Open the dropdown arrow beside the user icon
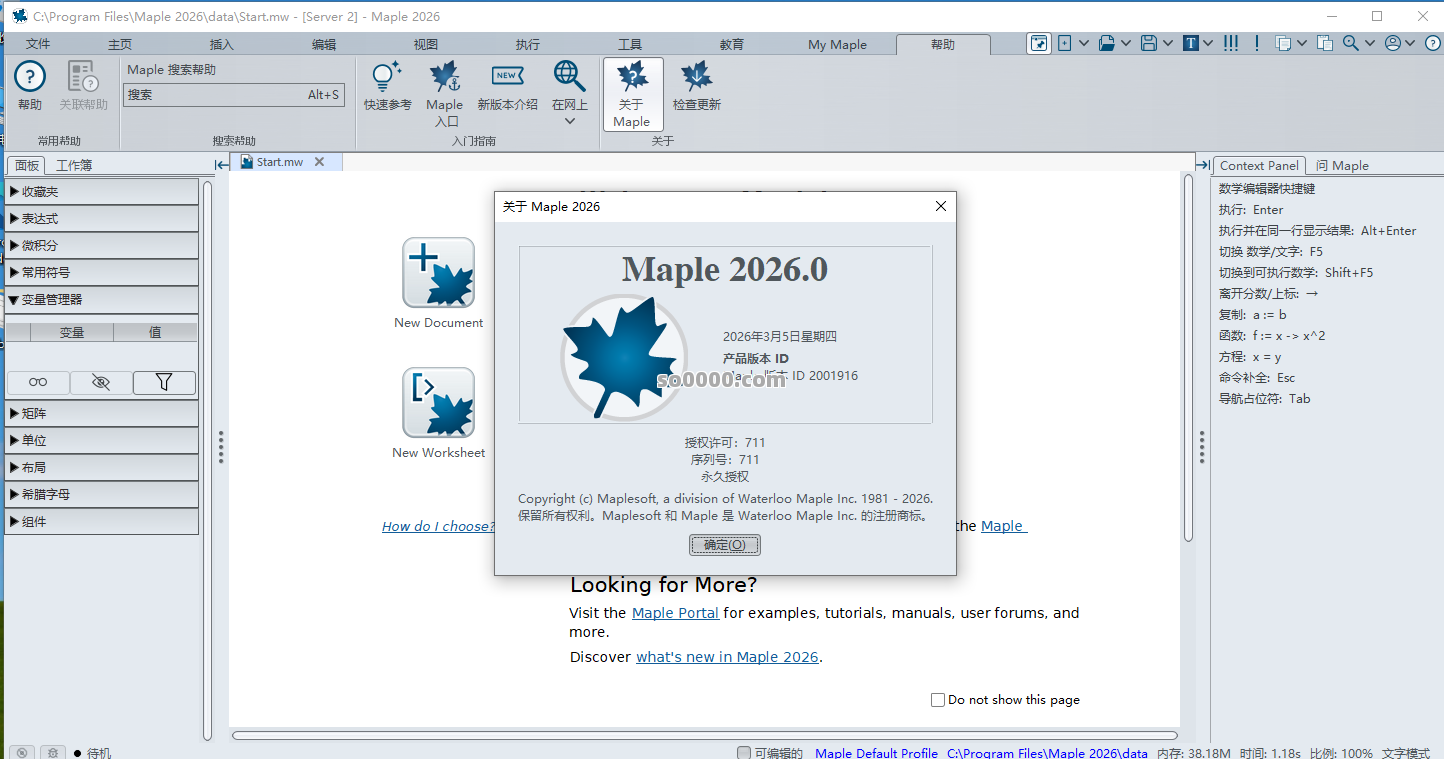The image size is (1444, 759). click(x=1410, y=43)
